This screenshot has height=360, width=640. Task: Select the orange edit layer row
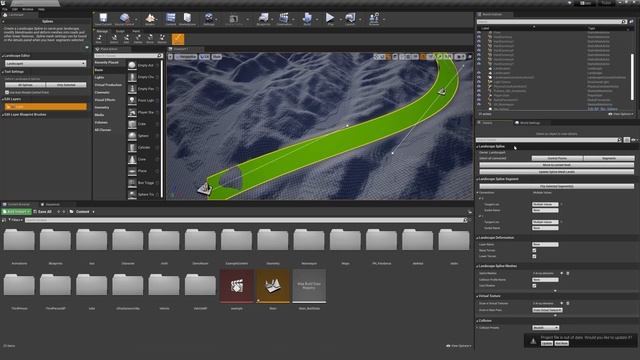pos(46,107)
